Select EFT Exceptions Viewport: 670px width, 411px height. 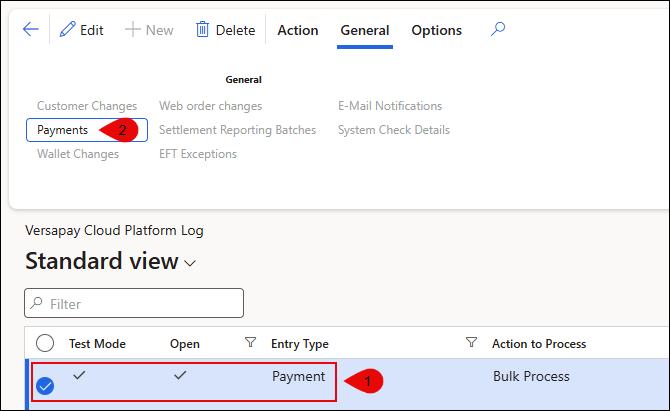tap(197, 154)
